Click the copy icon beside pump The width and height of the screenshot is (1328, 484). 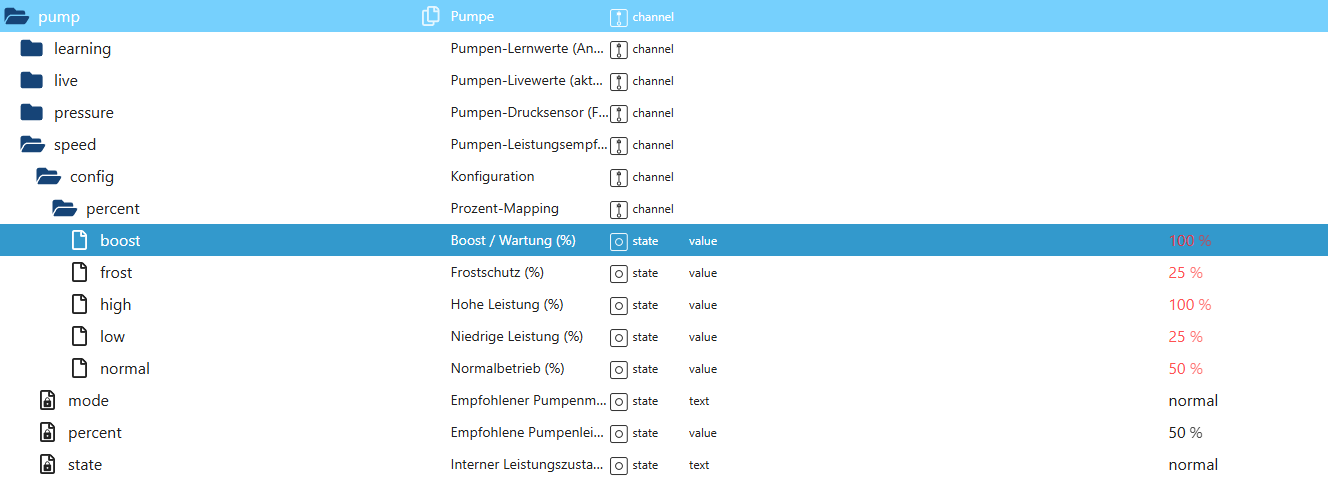click(431, 16)
